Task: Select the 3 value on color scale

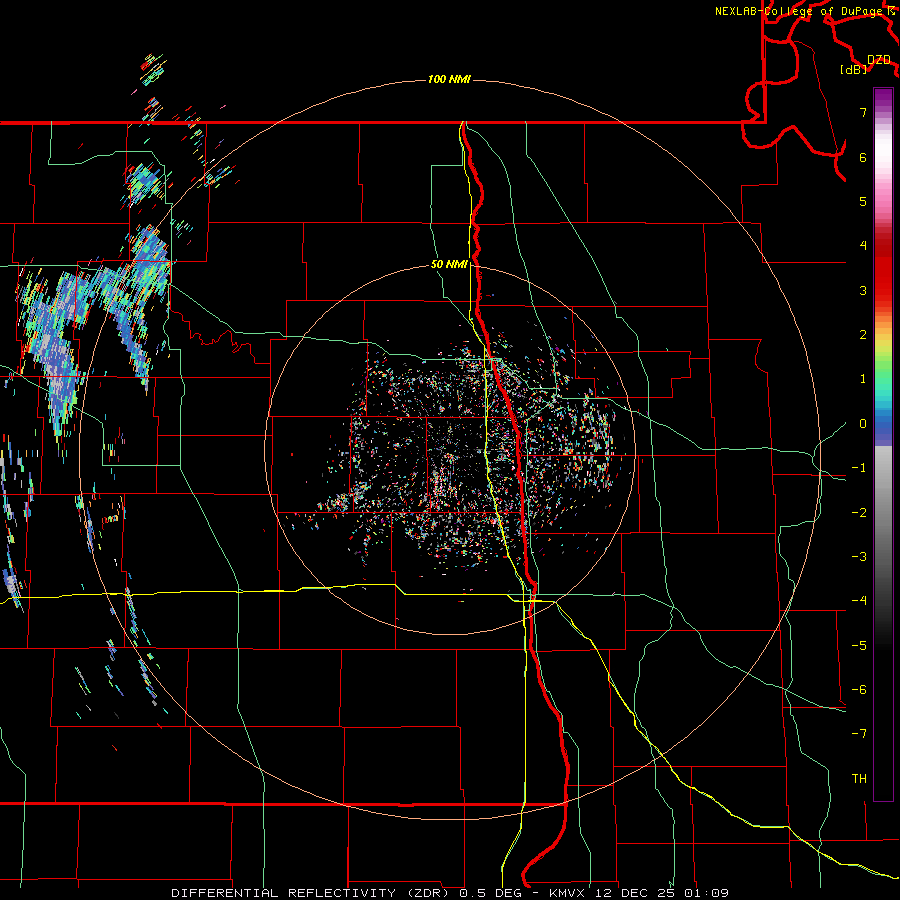Action: click(x=863, y=290)
